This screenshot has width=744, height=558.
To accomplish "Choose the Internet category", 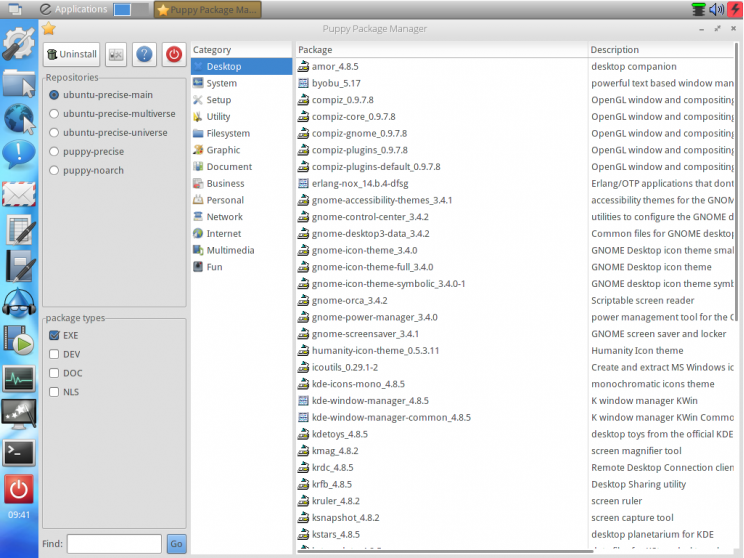I will [242, 233].
